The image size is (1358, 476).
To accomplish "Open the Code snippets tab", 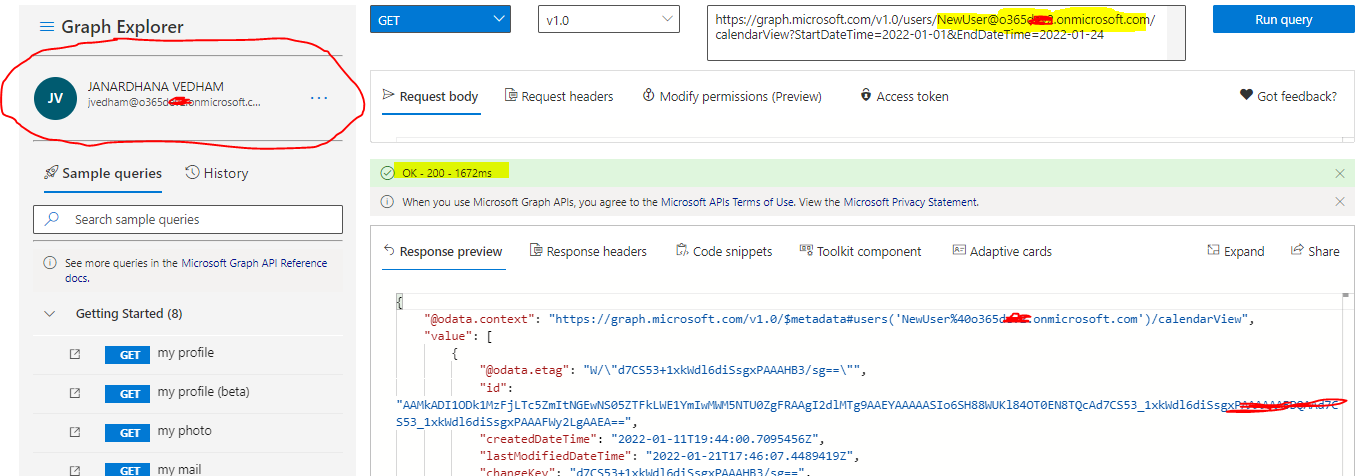I will 724,251.
